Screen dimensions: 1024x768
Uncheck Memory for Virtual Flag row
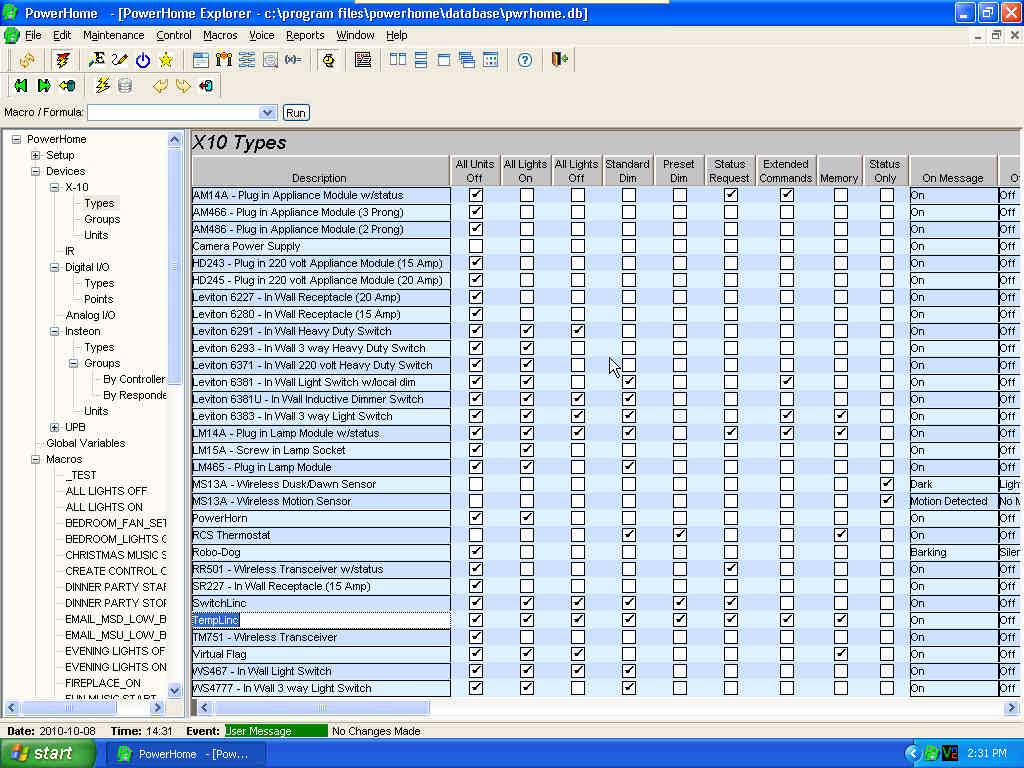pos(840,653)
